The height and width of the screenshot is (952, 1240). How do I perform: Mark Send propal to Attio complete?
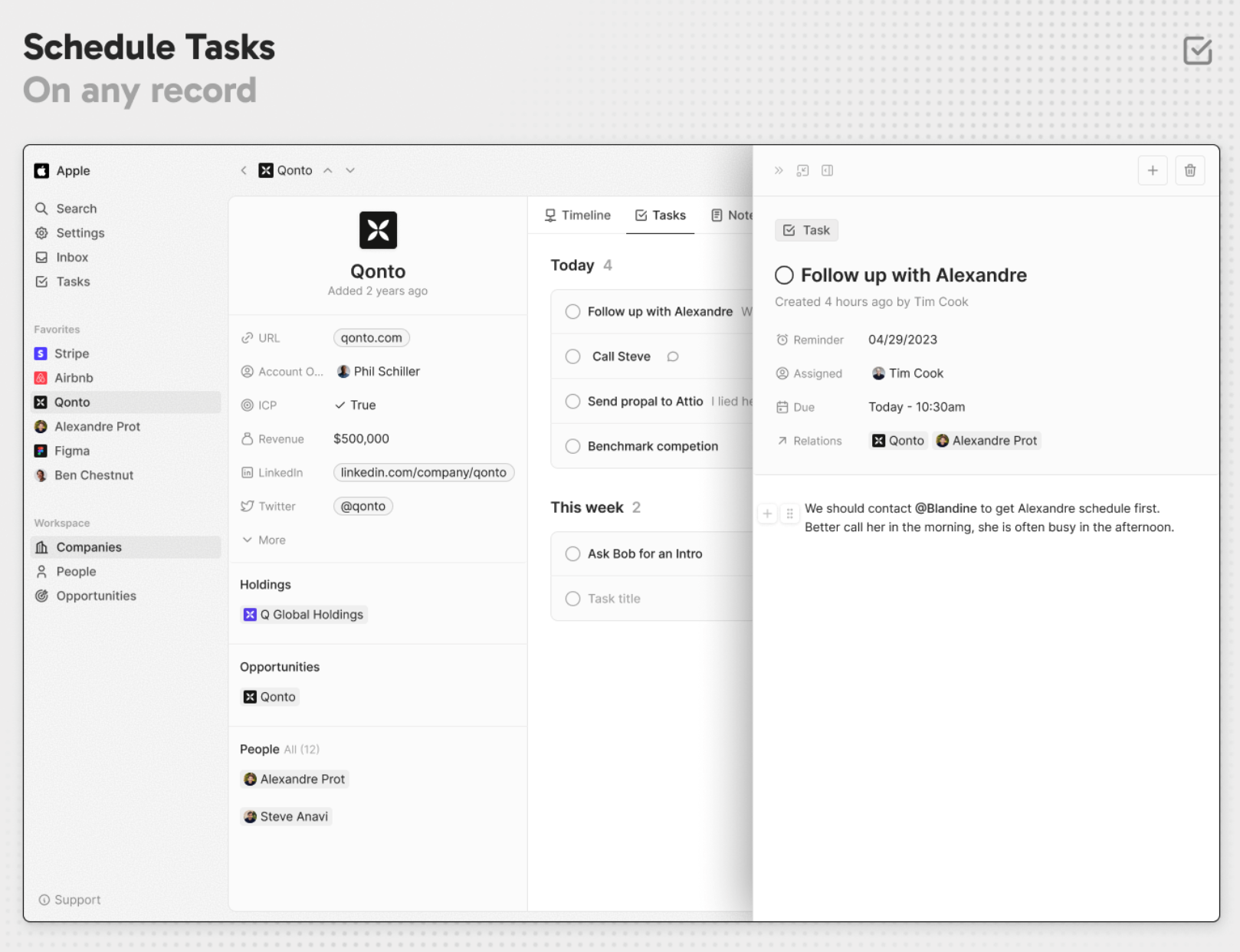click(572, 402)
